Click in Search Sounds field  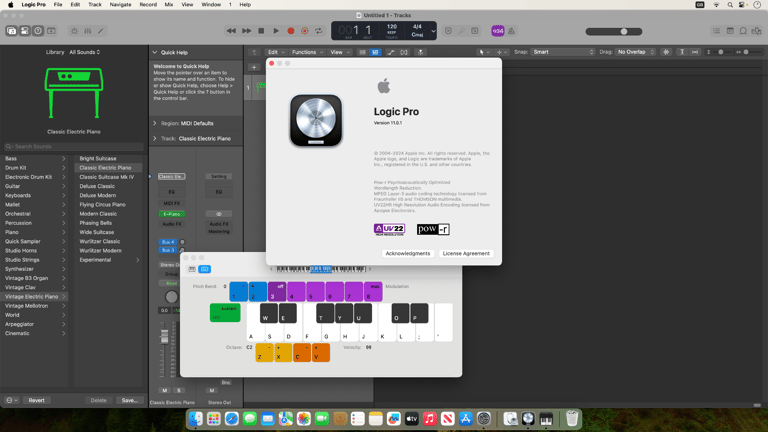pyautogui.click(x=73, y=146)
